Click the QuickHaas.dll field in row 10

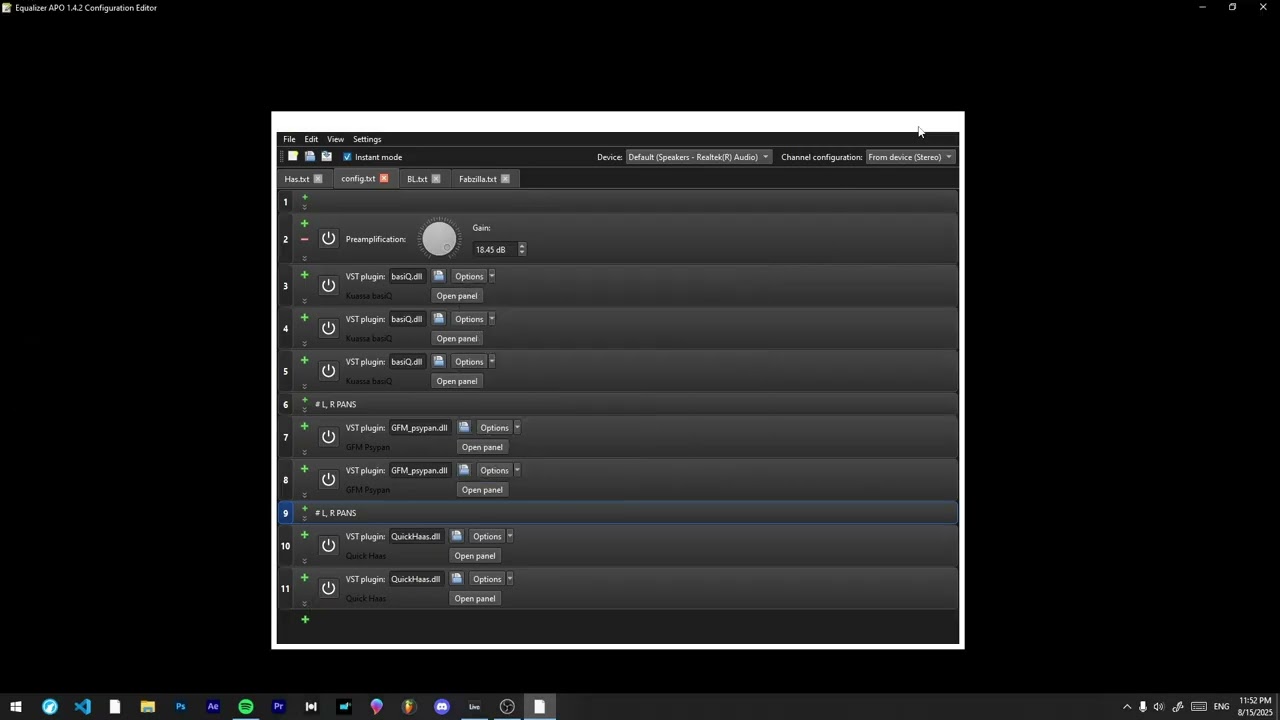coord(416,536)
